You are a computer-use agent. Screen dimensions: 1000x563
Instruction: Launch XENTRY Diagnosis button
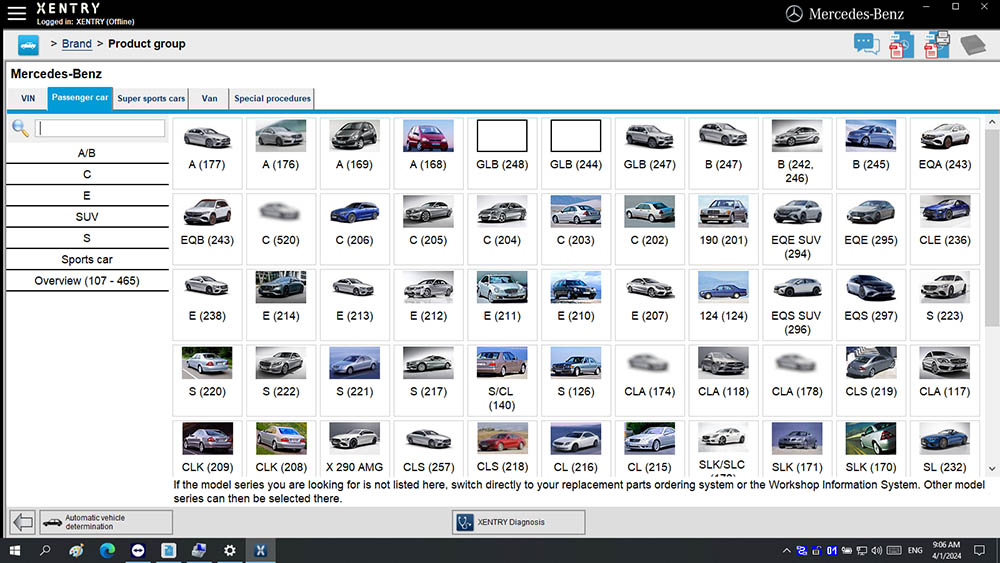pos(518,522)
